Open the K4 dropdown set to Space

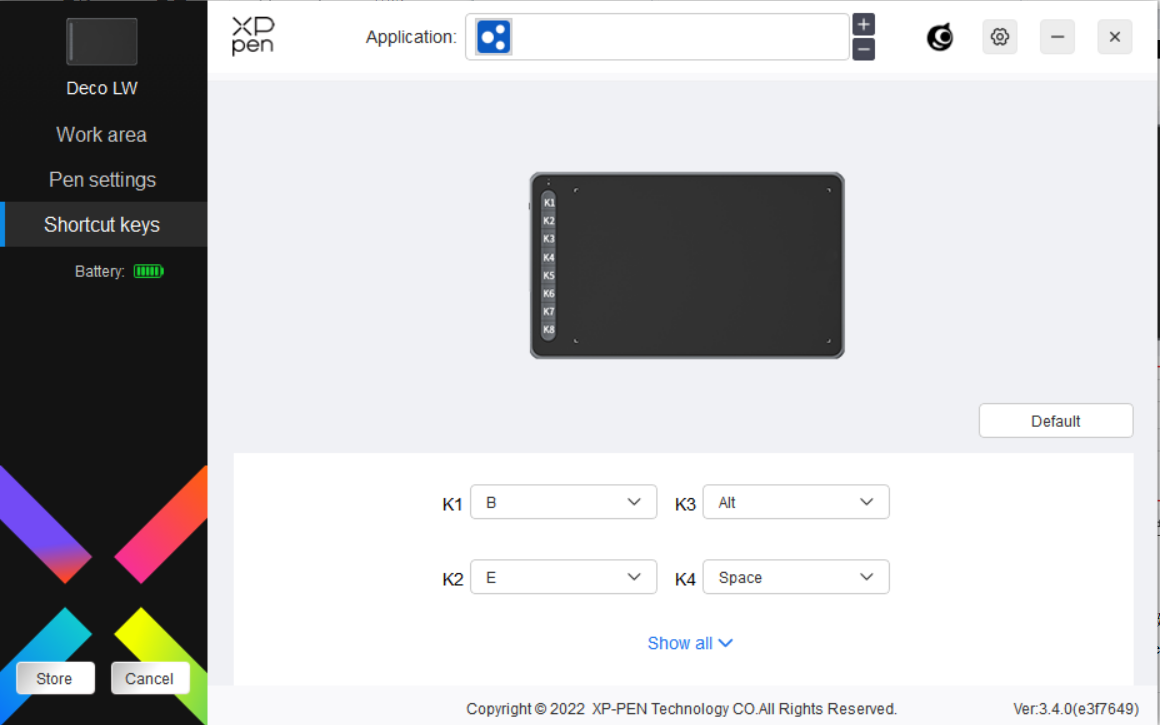point(795,577)
